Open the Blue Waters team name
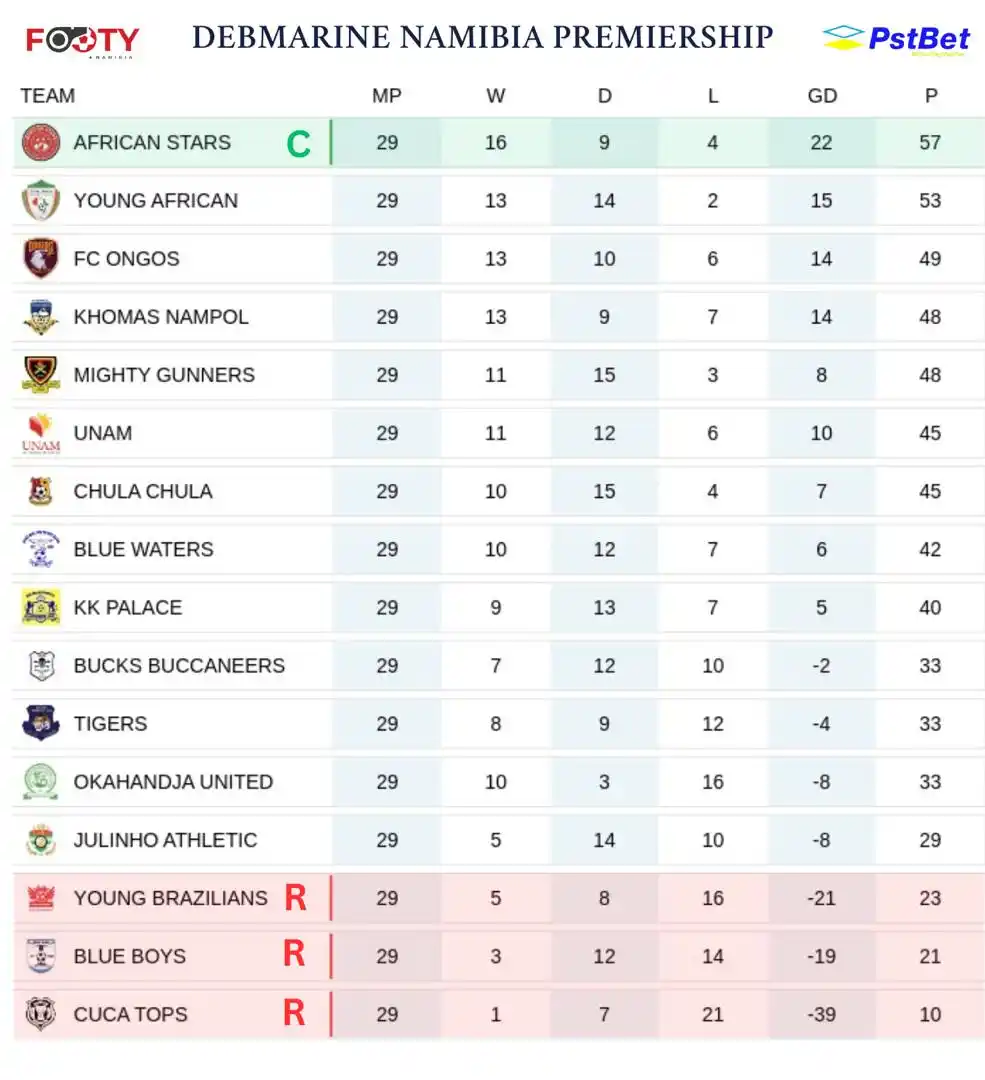Image resolution: width=985 pixels, height=1080 pixels. [x=143, y=550]
